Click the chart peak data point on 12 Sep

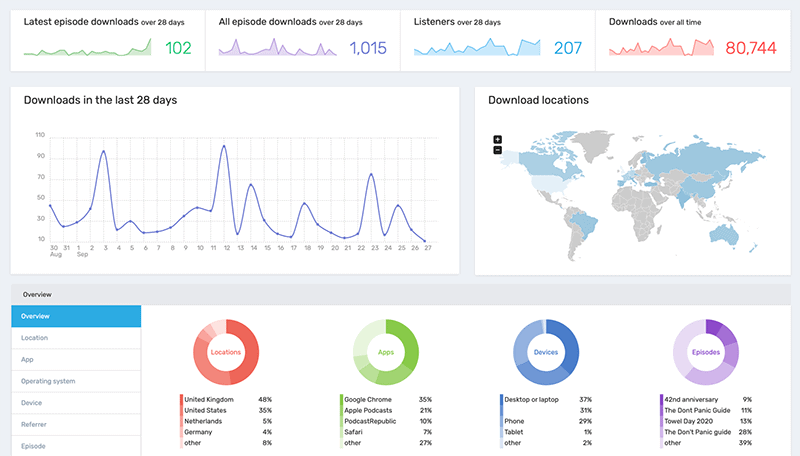tap(224, 146)
